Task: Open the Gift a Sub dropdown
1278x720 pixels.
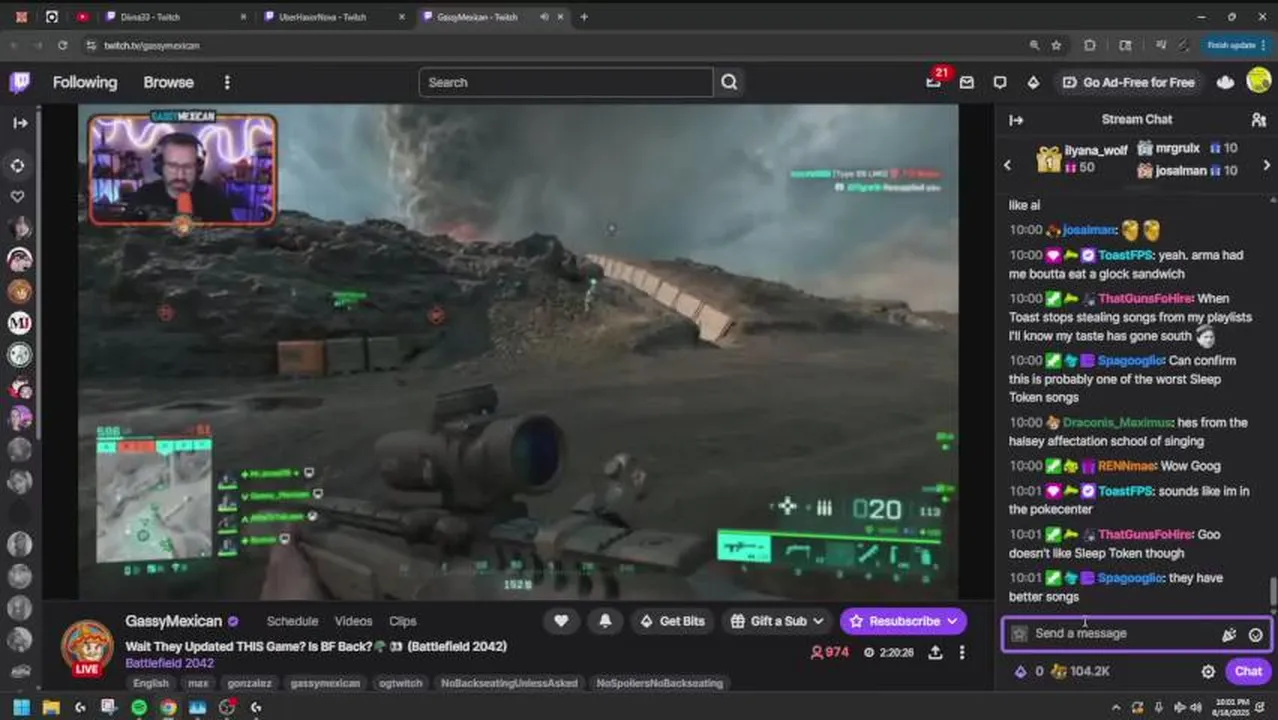Action: 778,621
